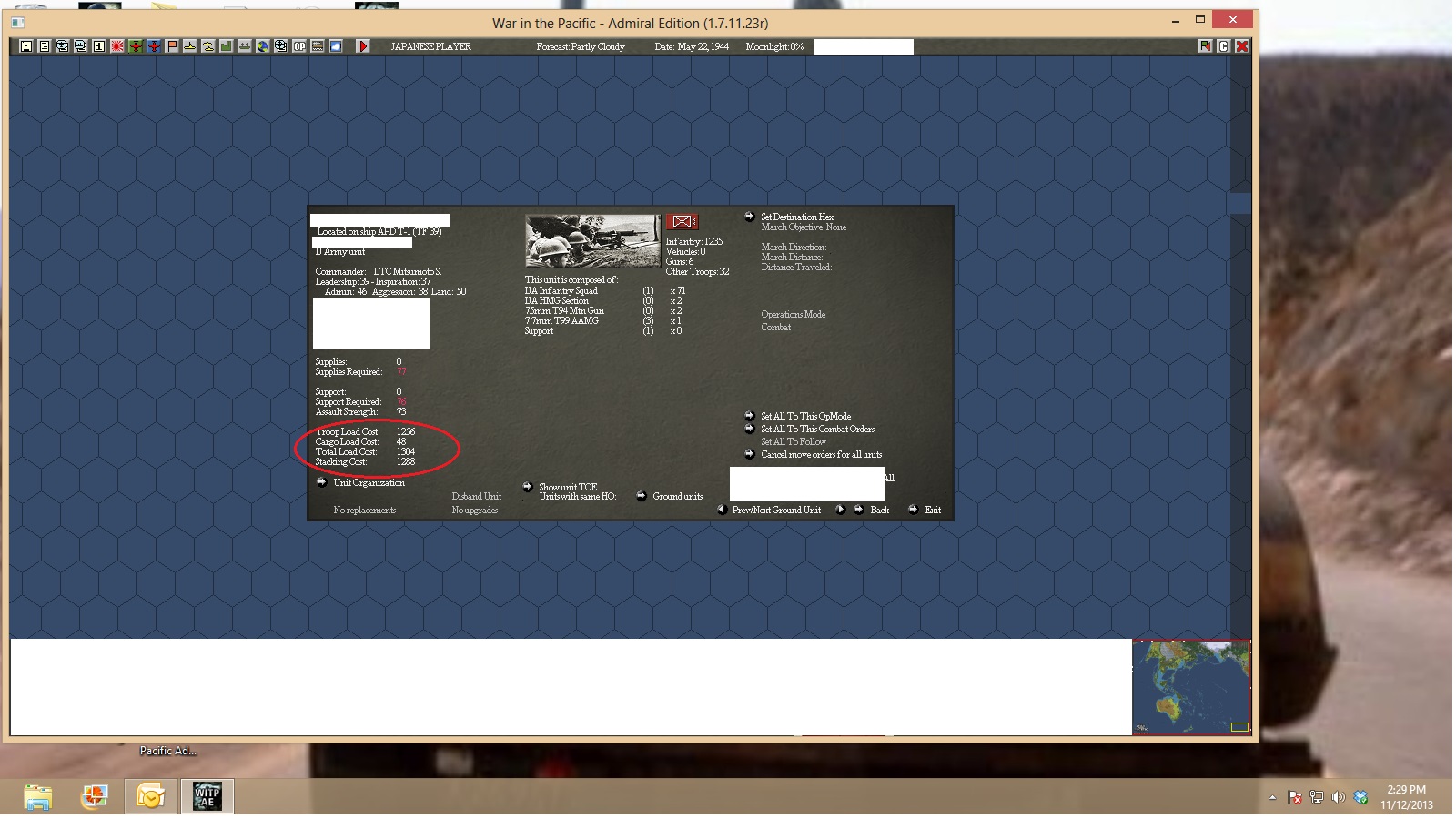Image resolution: width=1456 pixels, height=819 pixels.
Task: Click the Forecast: Partly Cloudy text
Action: click(581, 46)
